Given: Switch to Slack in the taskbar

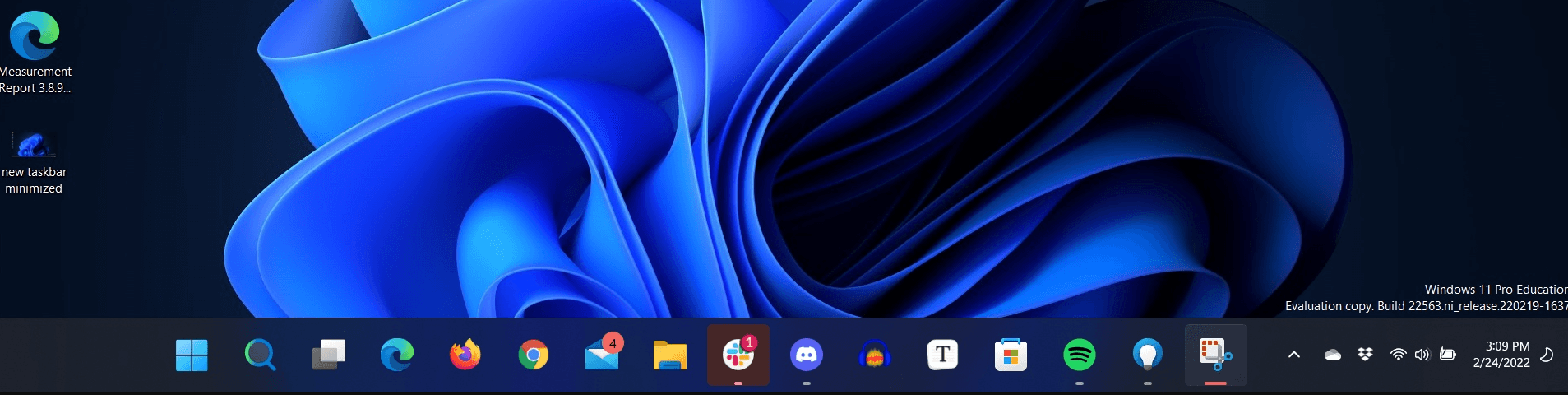Looking at the screenshot, I should tap(738, 355).
